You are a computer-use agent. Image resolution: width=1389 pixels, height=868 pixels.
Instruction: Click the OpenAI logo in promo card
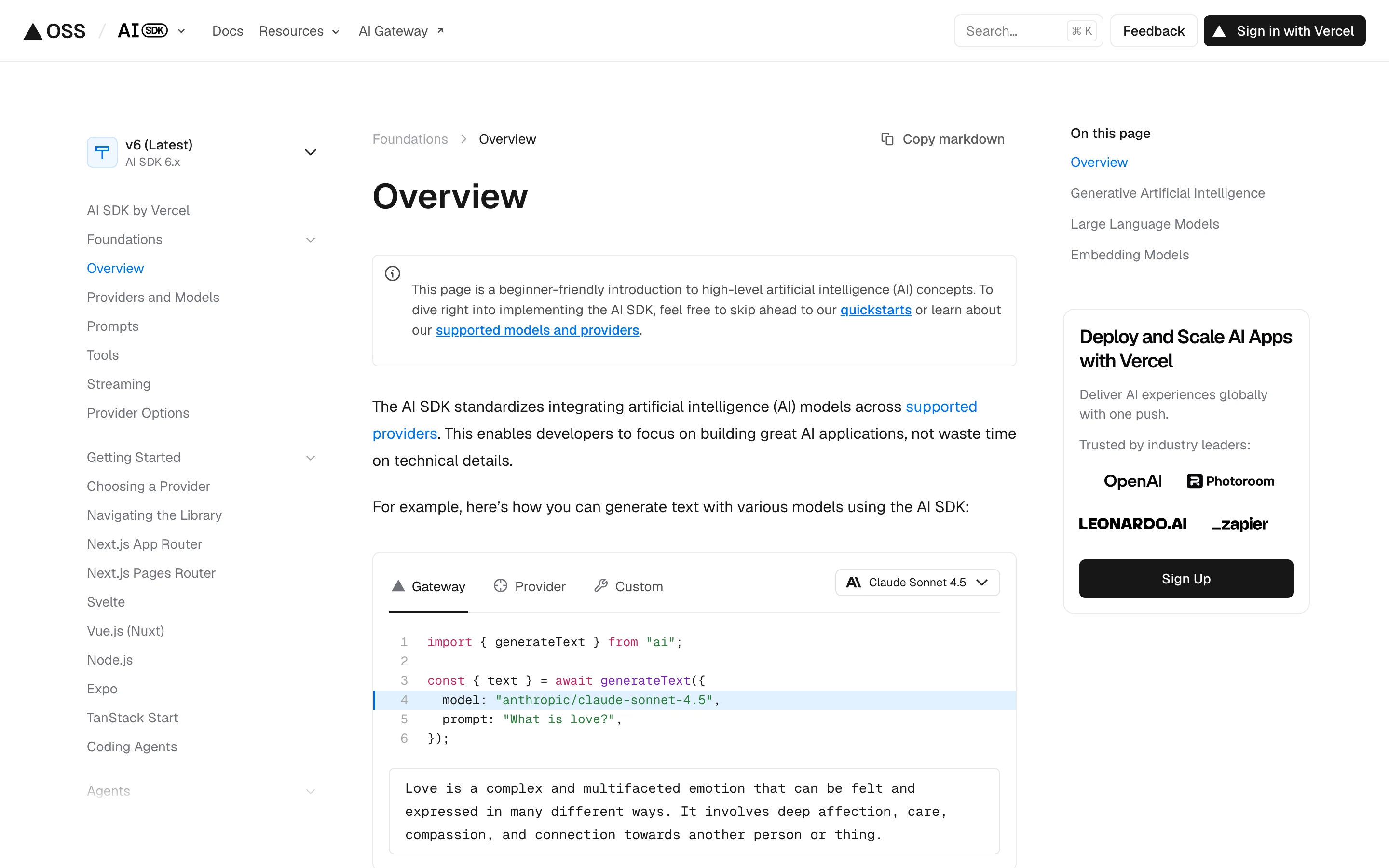point(1132,481)
